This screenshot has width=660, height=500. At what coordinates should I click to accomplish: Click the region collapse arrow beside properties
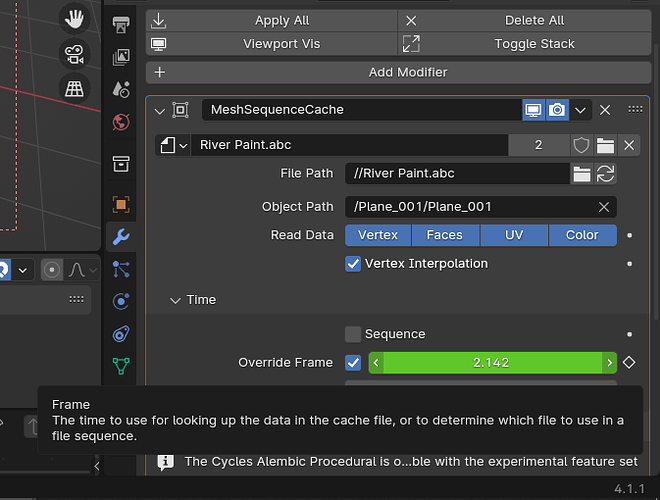[97, 466]
